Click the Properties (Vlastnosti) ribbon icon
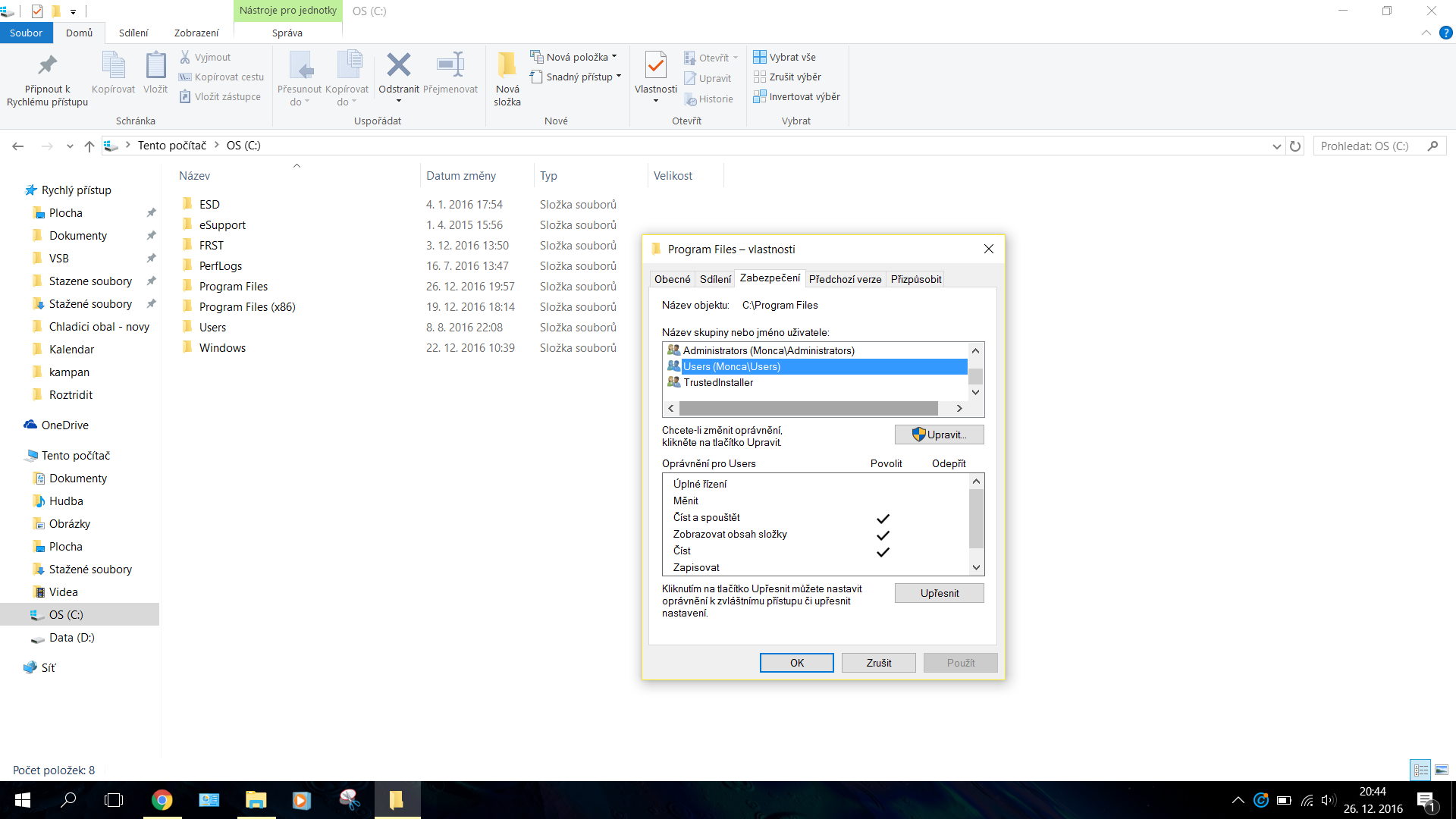The image size is (1456, 819). click(x=655, y=66)
